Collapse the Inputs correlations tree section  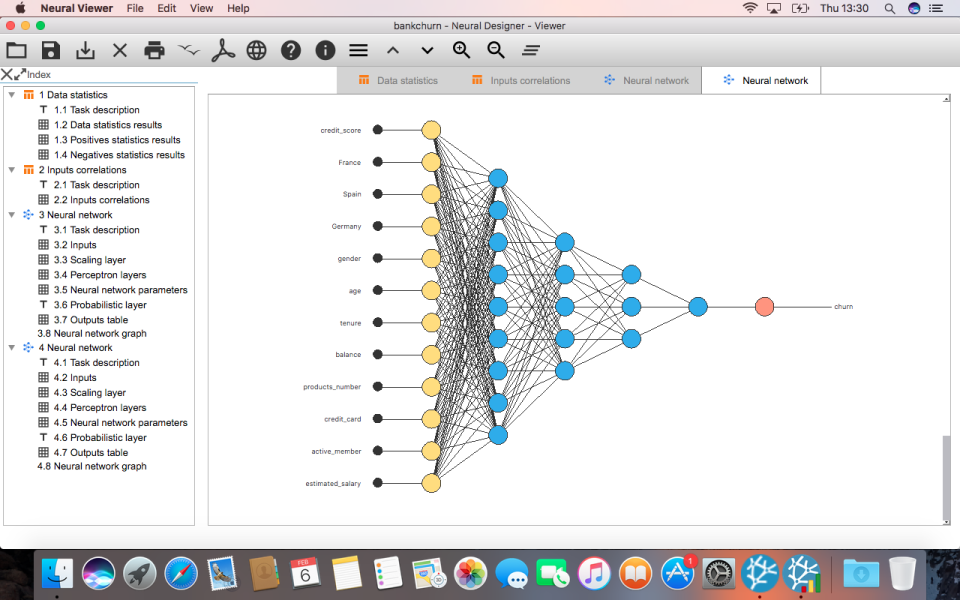(x=12, y=169)
